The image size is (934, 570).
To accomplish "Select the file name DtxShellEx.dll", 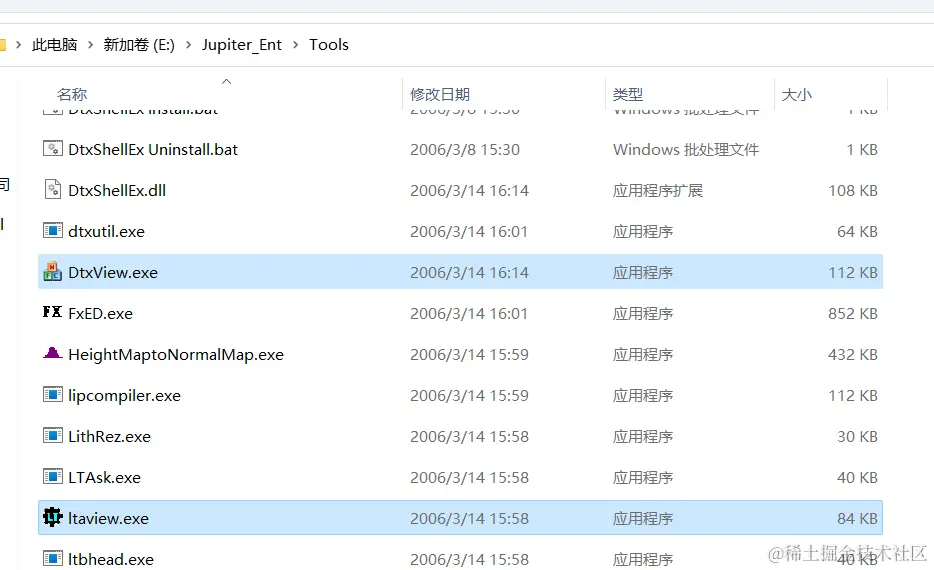I will coord(117,191).
